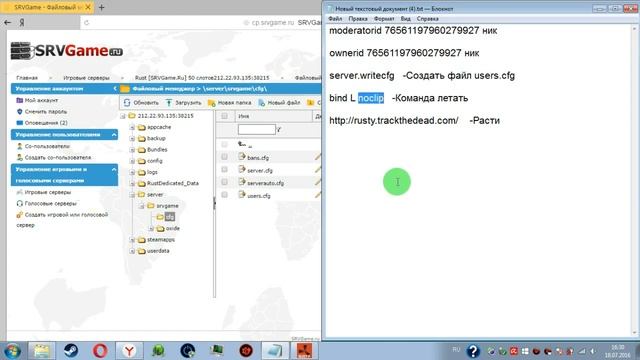This screenshot has height=360, width=640.
Task: Open the Файл menu in Notepad
Action: click(335, 19)
